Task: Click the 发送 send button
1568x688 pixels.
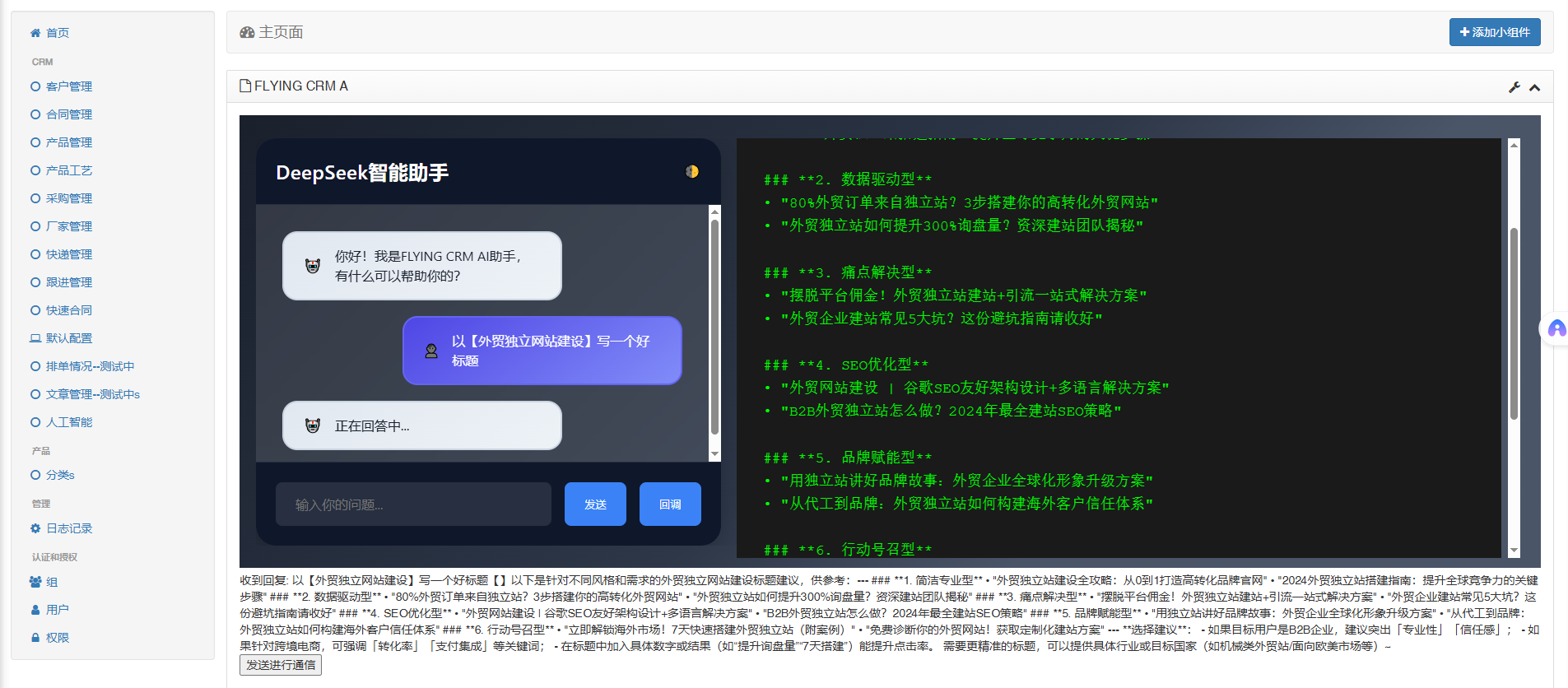Action: click(595, 504)
